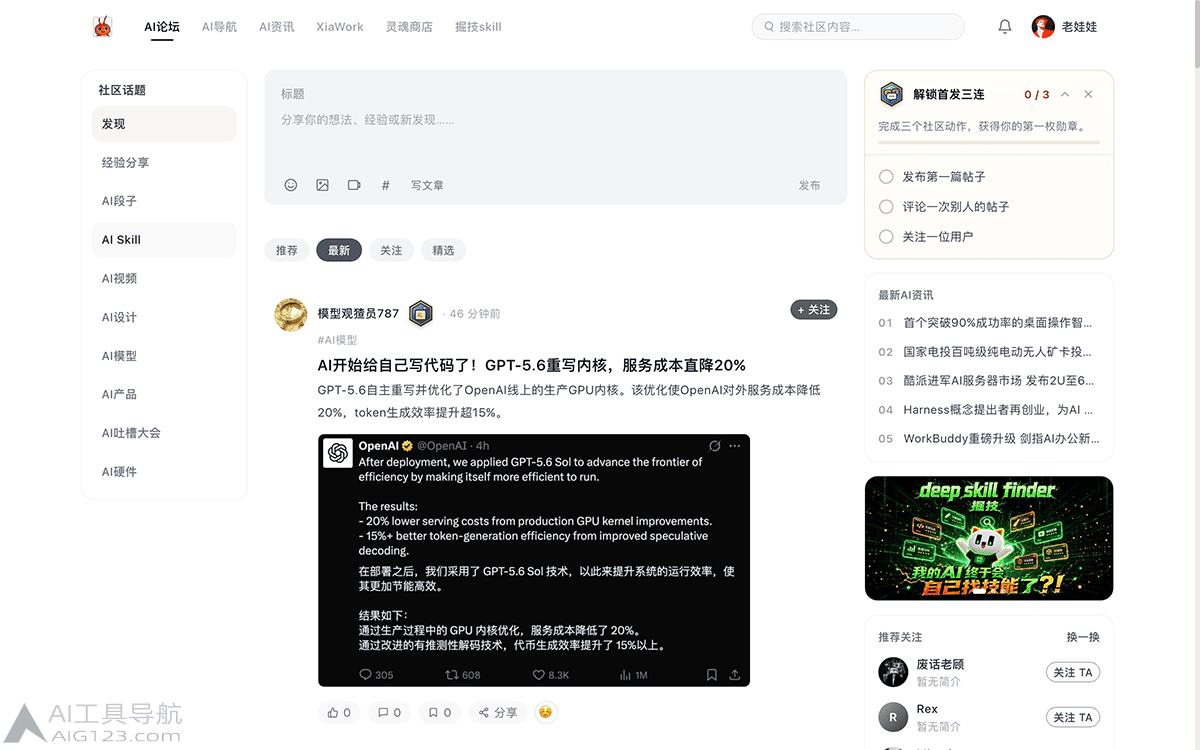Follow 模型观猹员787 with the 关注 button
The height and width of the screenshot is (750, 1200).
pyautogui.click(x=813, y=309)
